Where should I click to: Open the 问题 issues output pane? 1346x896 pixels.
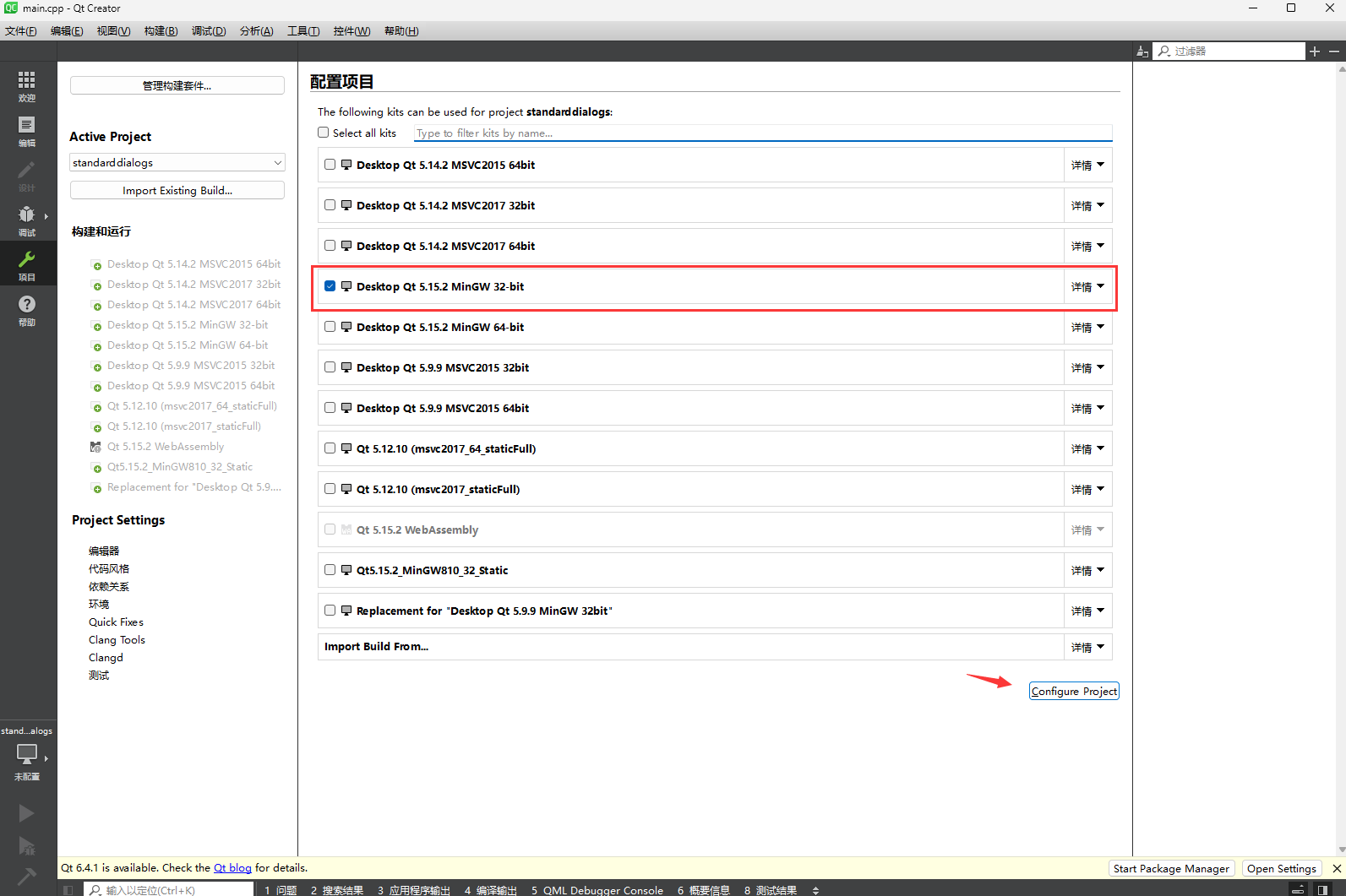pyautogui.click(x=281, y=890)
